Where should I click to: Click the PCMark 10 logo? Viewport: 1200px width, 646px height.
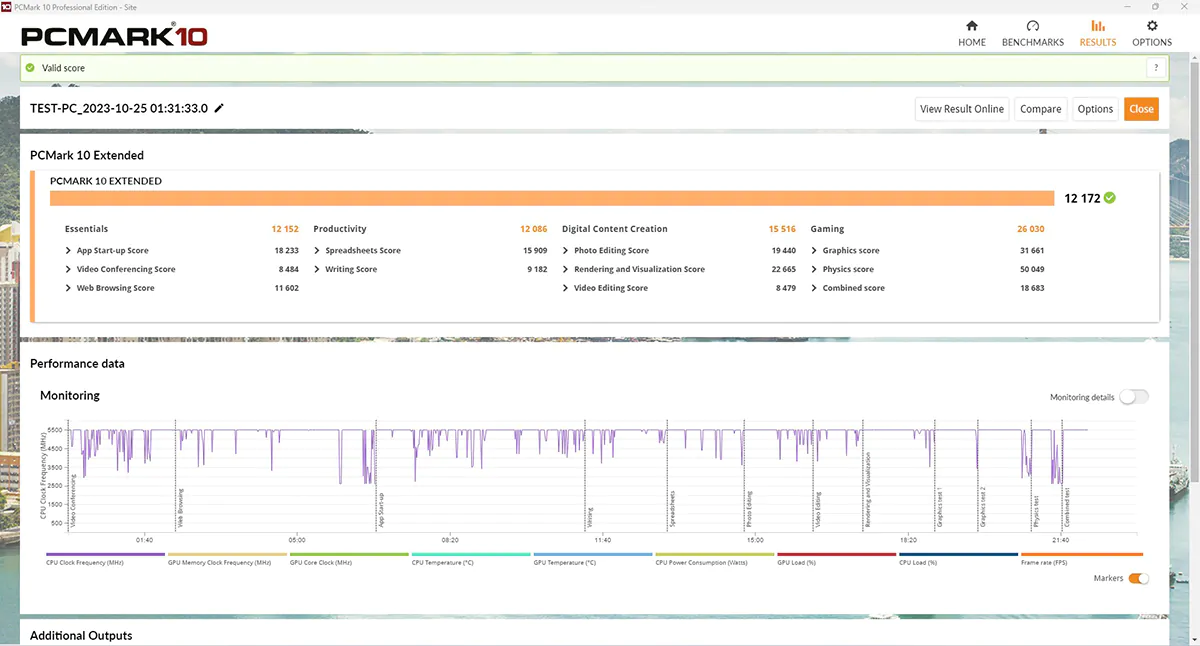pyautogui.click(x=114, y=36)
